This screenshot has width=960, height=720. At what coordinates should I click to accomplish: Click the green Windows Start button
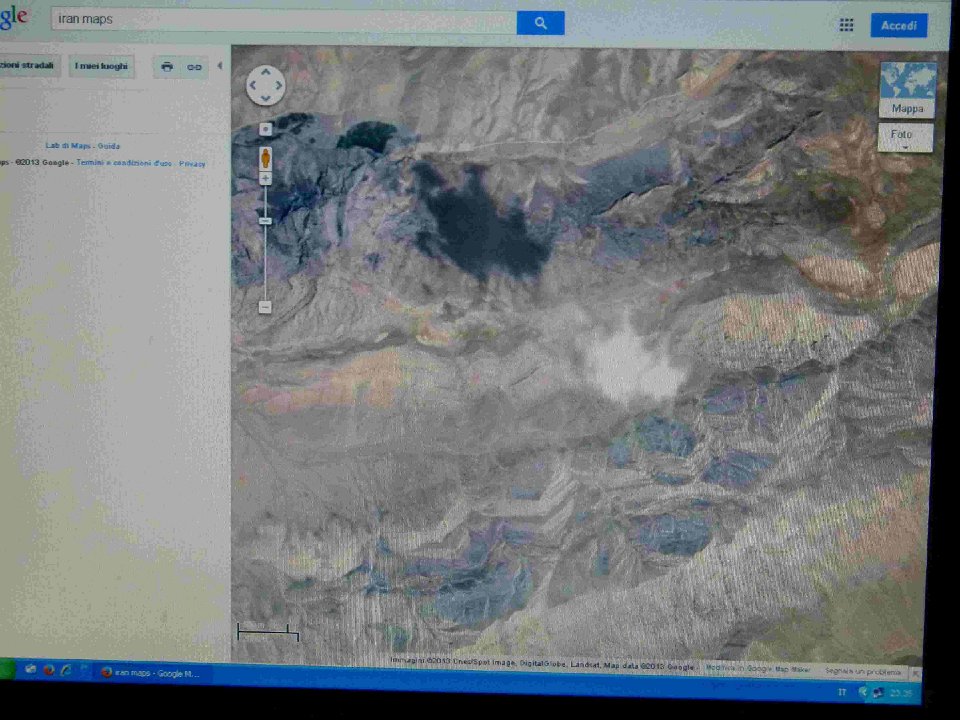7,669
